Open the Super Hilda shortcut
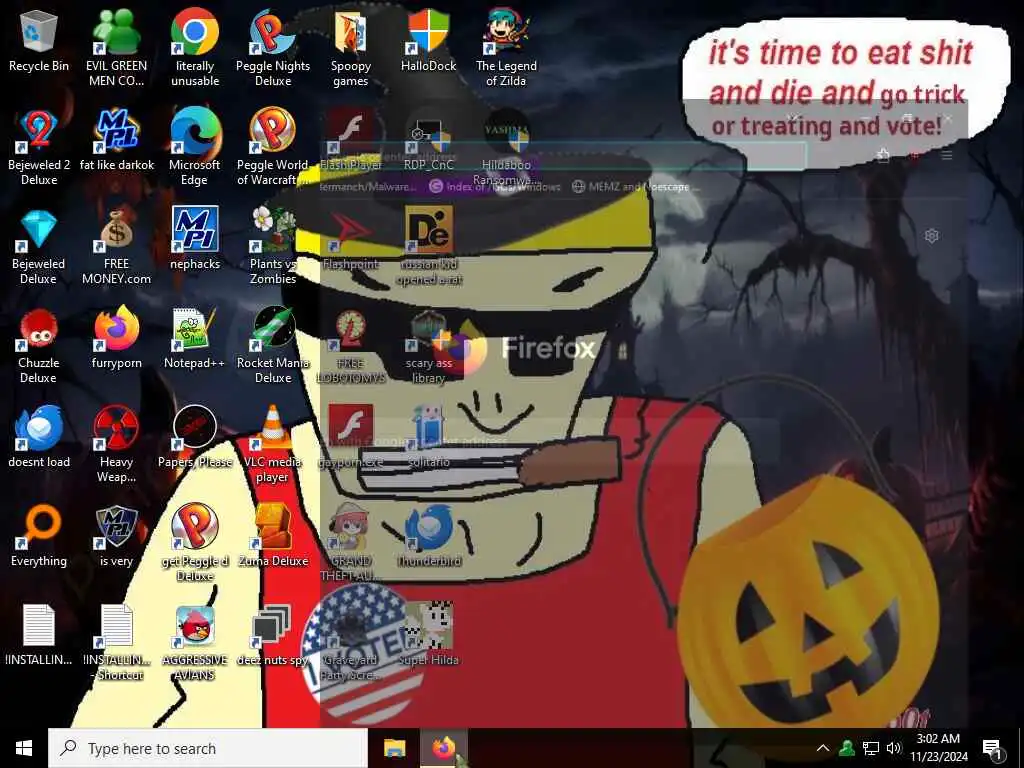This screenshot has height=768, width=1024. coord(428,635)
